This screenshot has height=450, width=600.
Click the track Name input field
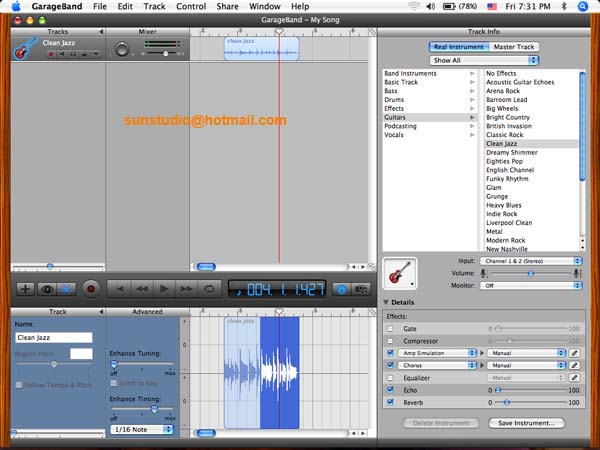(54, 338)
